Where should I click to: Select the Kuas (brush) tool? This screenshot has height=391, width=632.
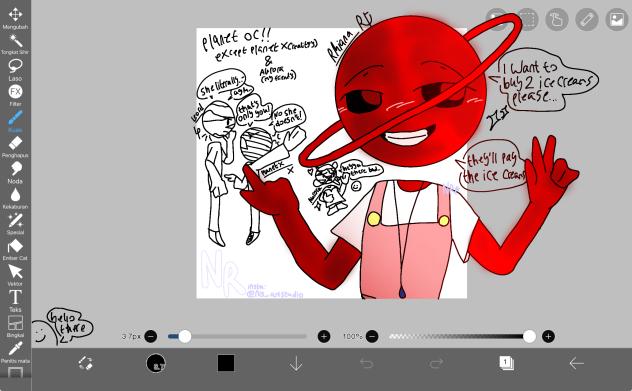(x=15, y=121)
